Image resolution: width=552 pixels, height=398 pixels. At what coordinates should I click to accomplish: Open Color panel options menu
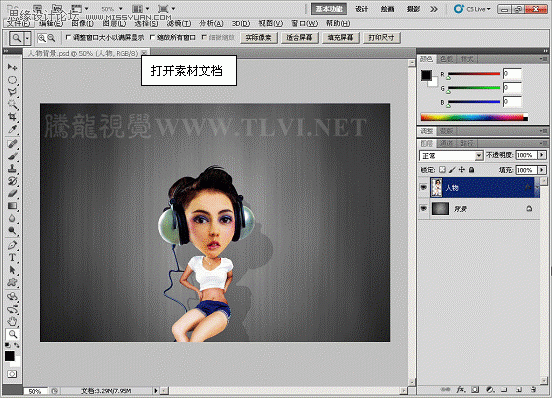coord(544,59)
